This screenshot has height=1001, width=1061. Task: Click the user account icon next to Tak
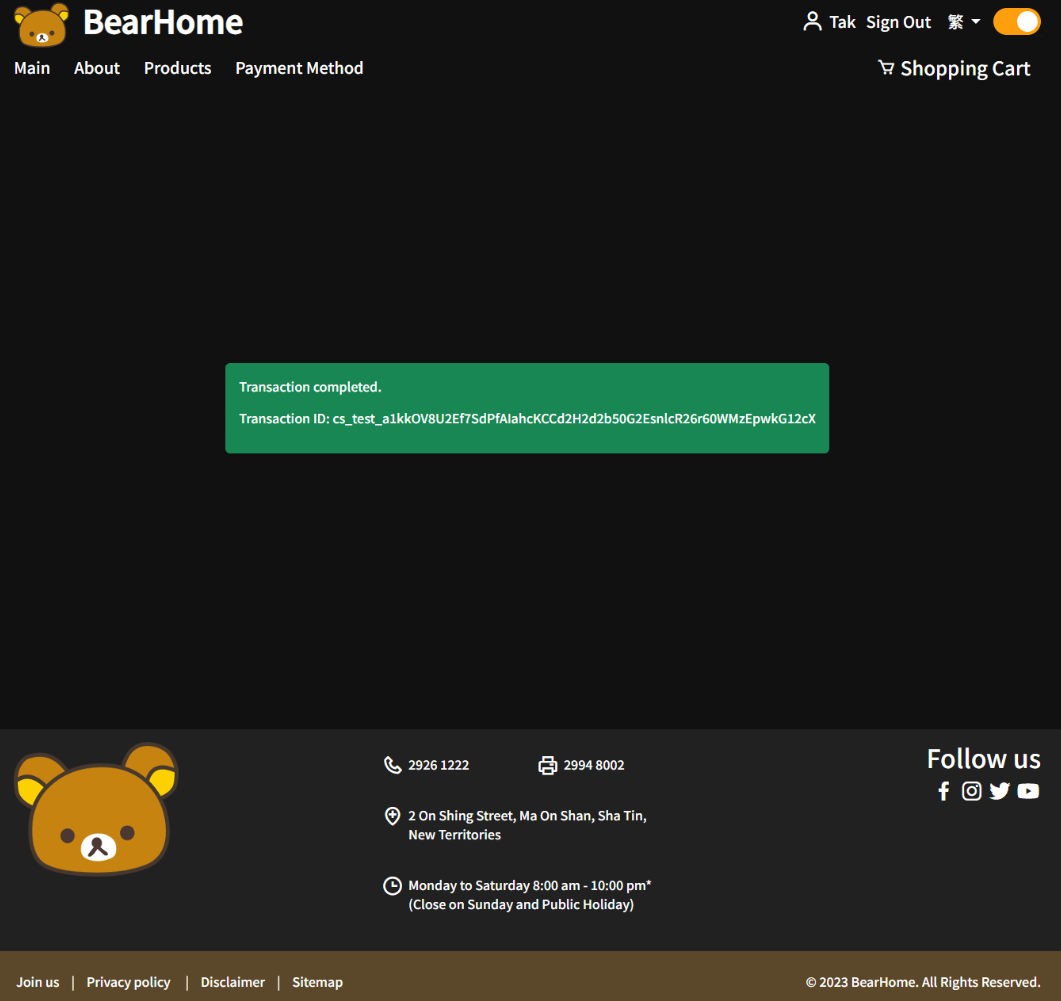[810, 21]
